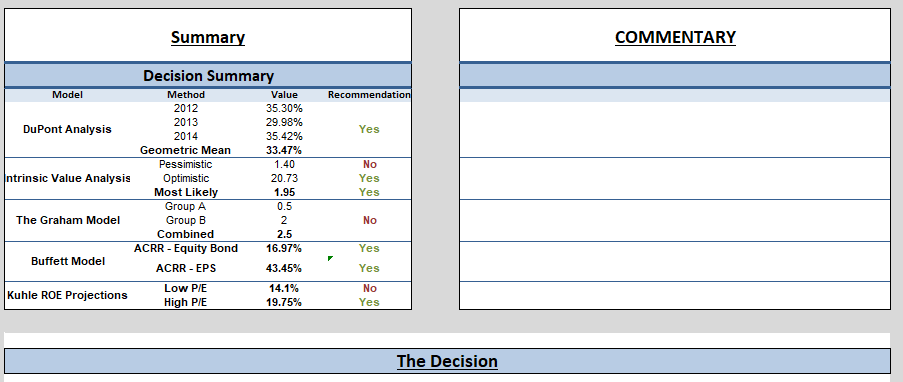Screen dimensions: 903x382
Task: Select the Low P/E value 14.1%
Action: [284, 288]
